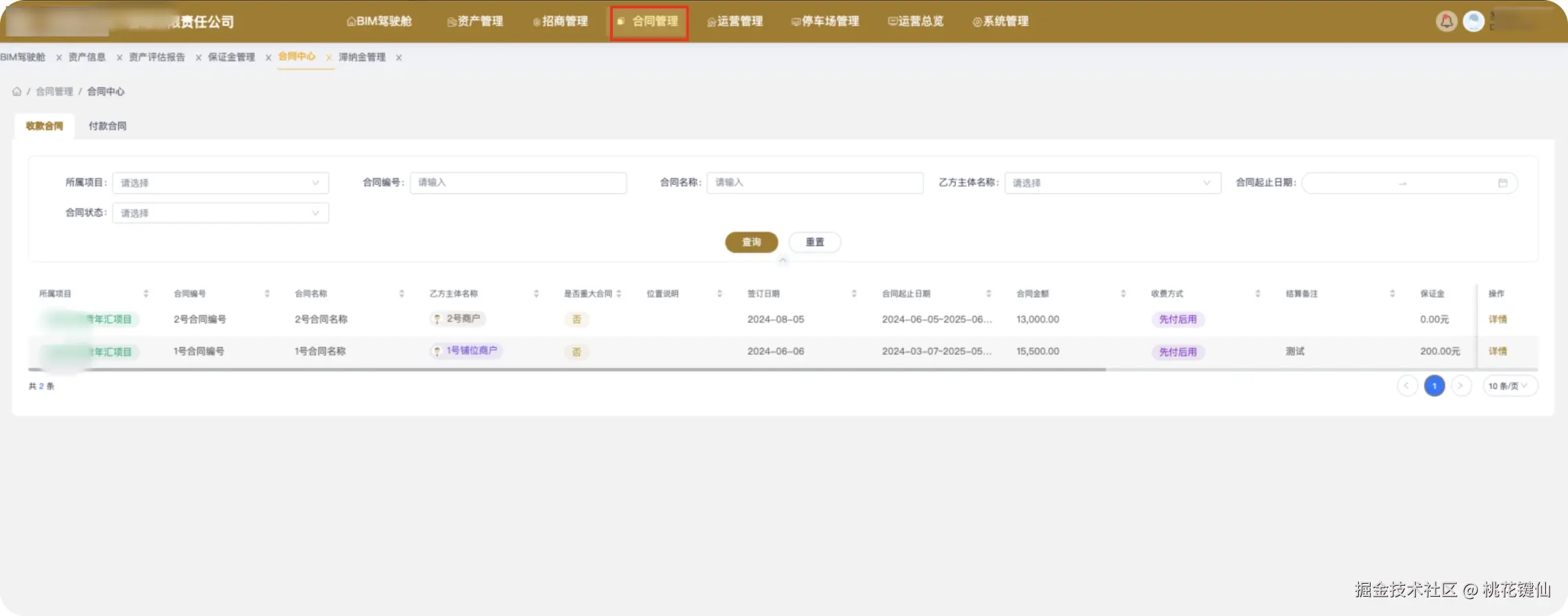Click the 2024-08-05 sign date cell

pyautogui.click(x=776, y=319)
